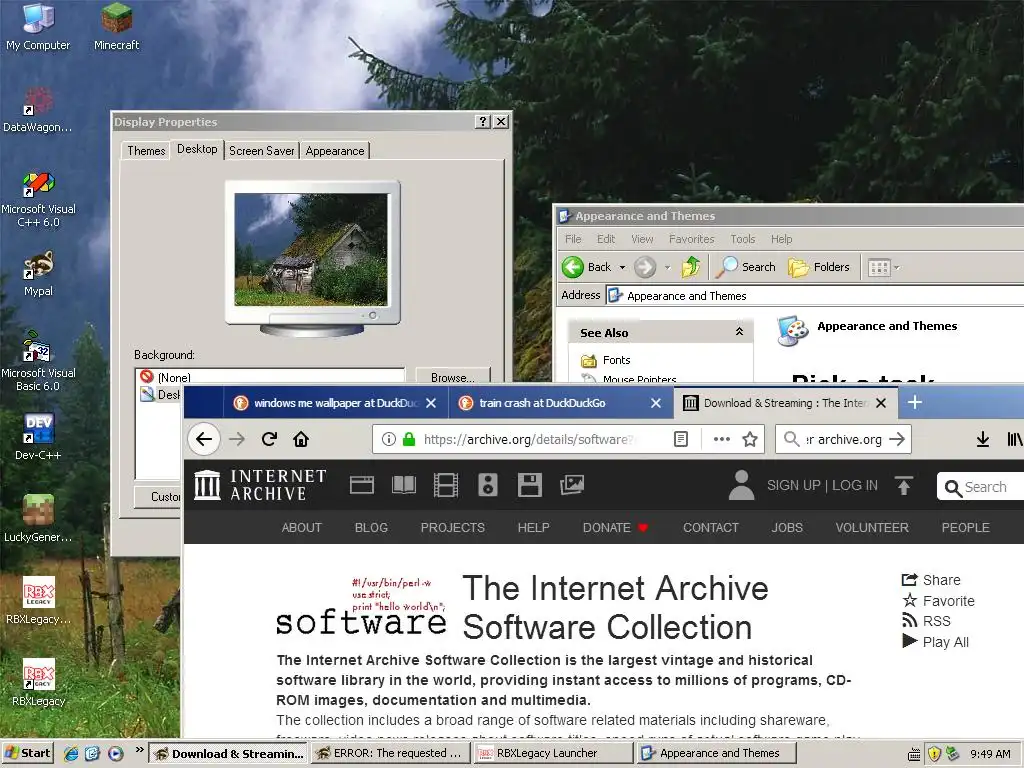The width and height of the screenshot is (1024, 768).
Task: Expand Quick Launch chevron on taskbar
Action: [139, 750]
